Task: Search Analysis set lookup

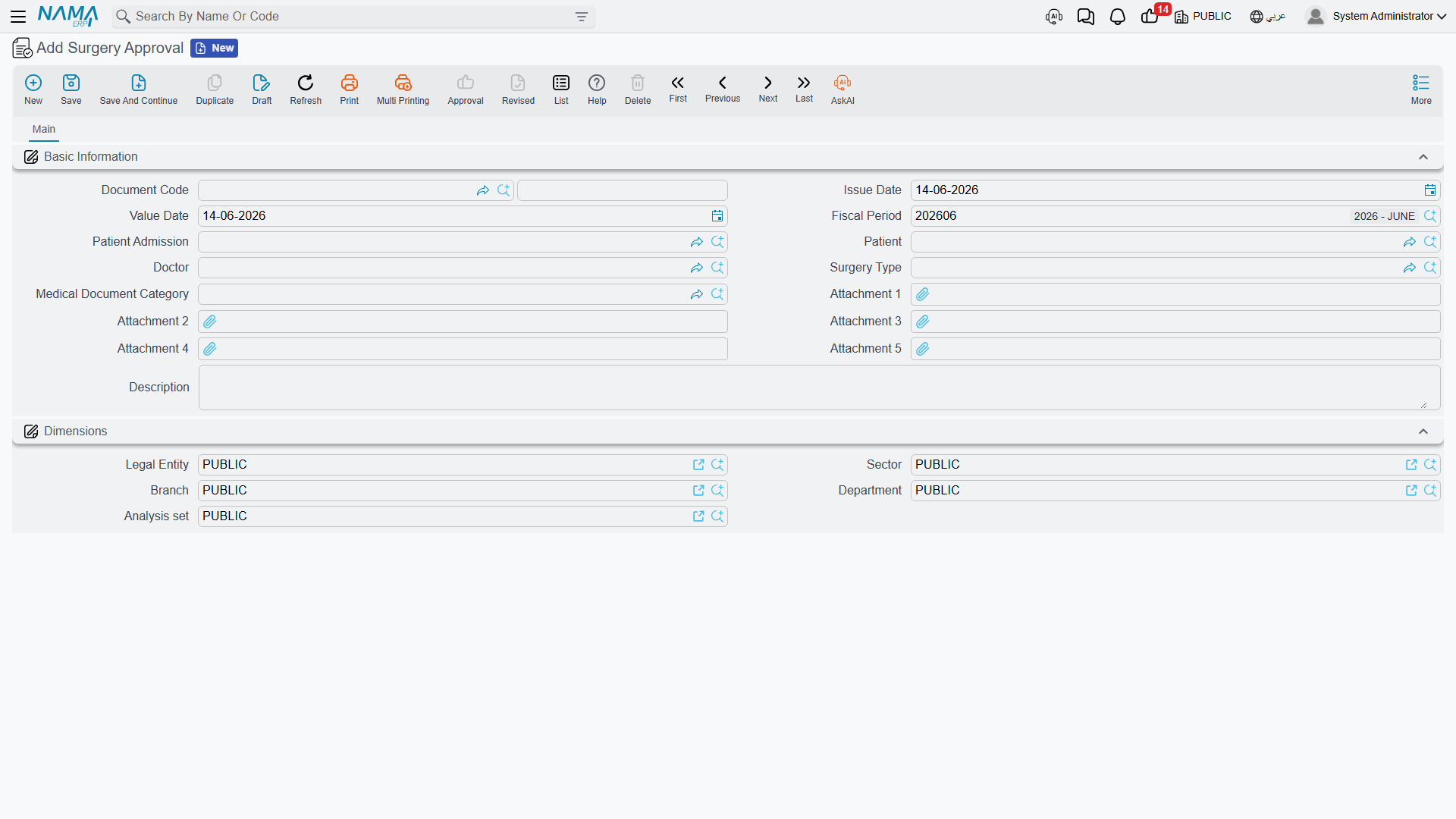Action: [x=717, y=516]
